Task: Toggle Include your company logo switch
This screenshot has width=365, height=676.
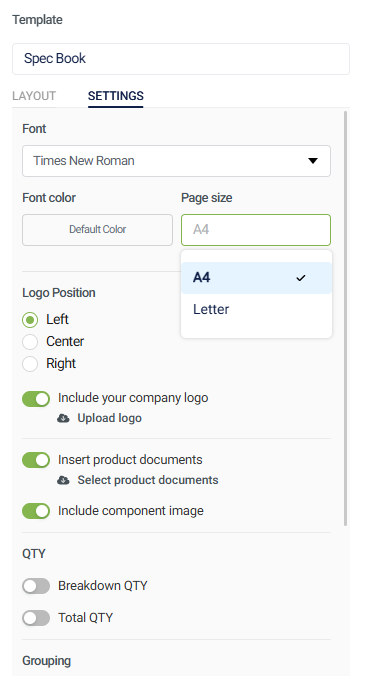Action: point(36,399)
